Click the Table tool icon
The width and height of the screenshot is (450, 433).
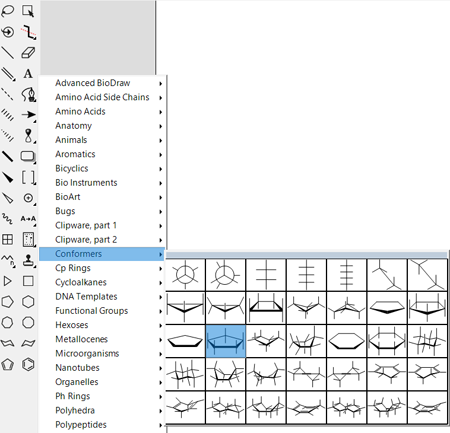8,240
